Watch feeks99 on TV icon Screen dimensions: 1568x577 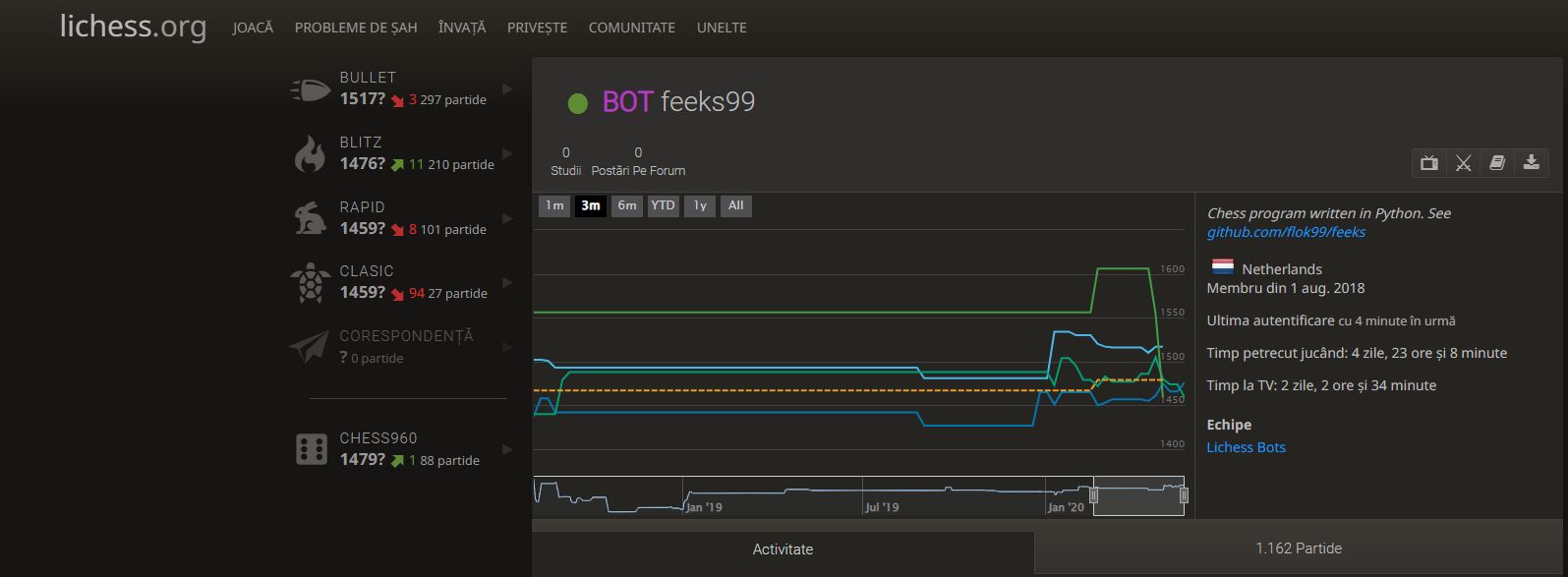pyautogui.click(x=1429, y=163)
